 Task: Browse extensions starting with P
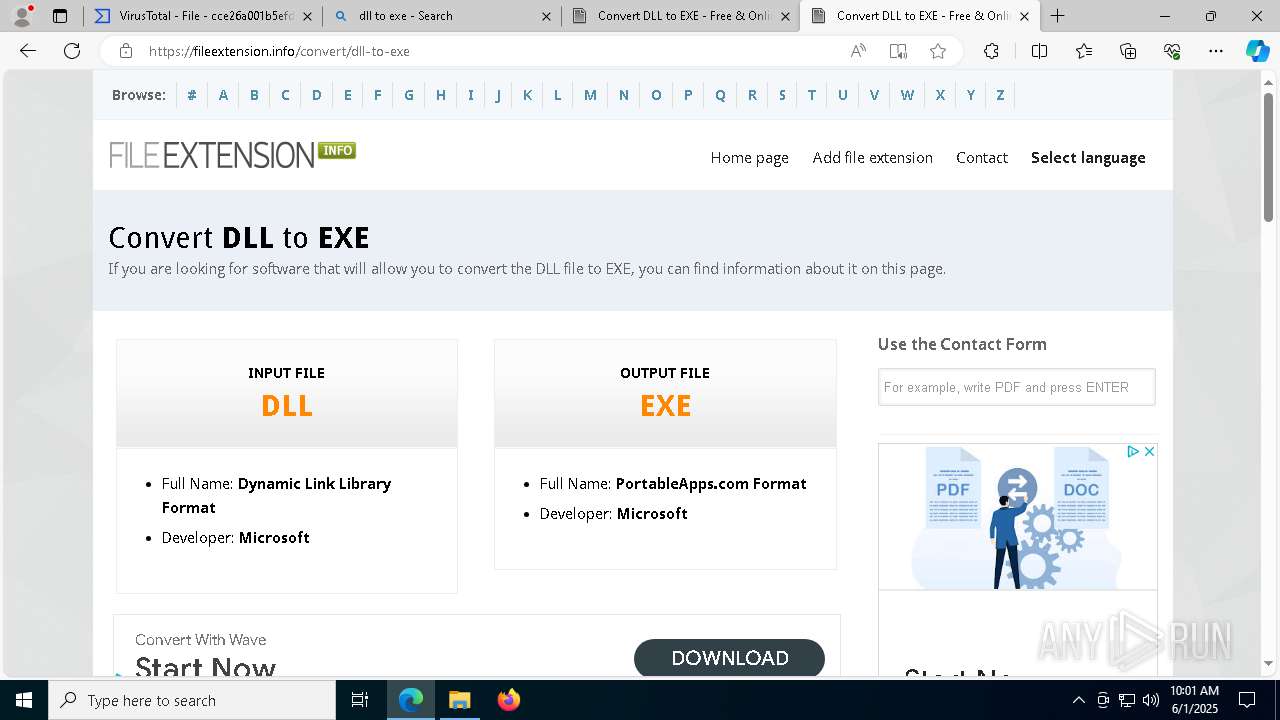click(688, 95)
